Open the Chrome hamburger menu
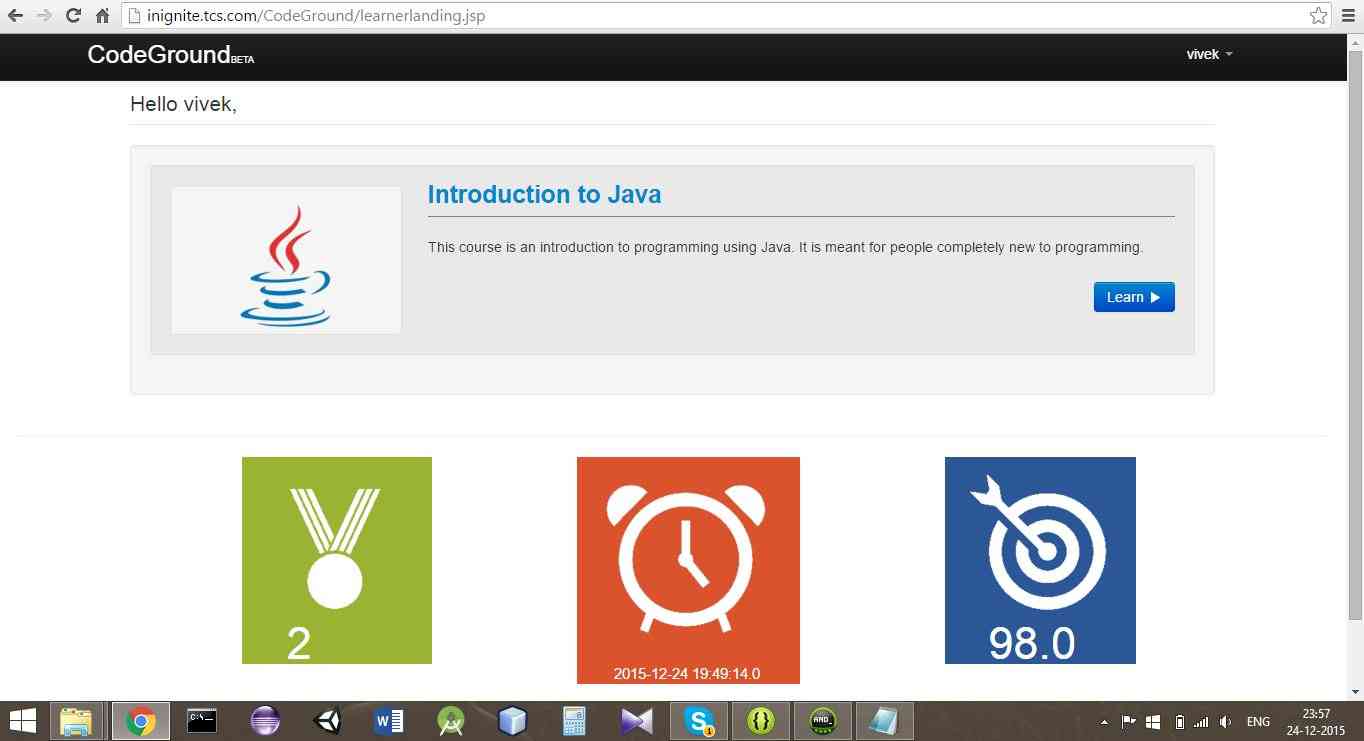The width and height of the screenshot is (1364, 741). point(1349,16)
